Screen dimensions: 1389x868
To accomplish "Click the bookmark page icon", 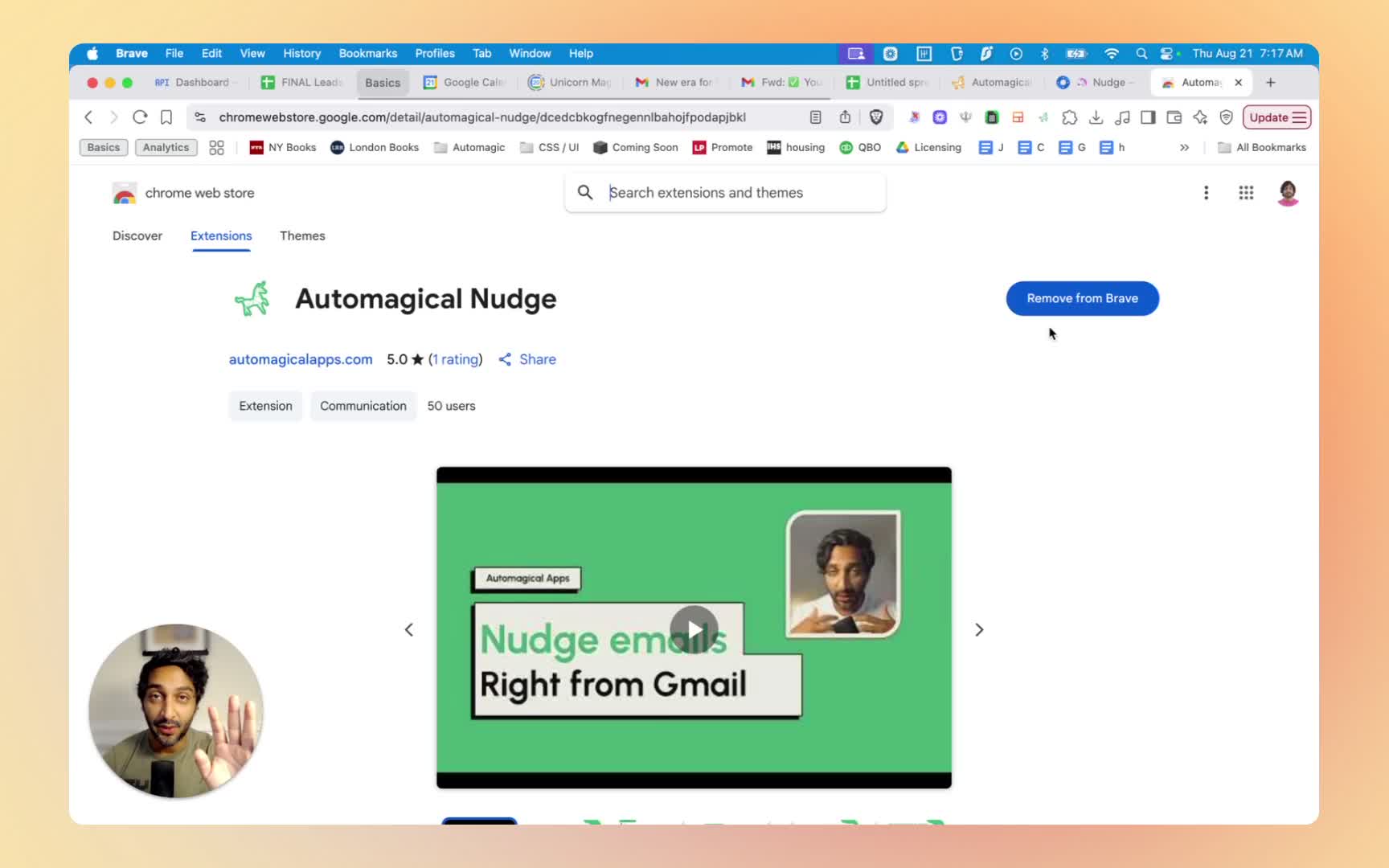I will point(166,117).
